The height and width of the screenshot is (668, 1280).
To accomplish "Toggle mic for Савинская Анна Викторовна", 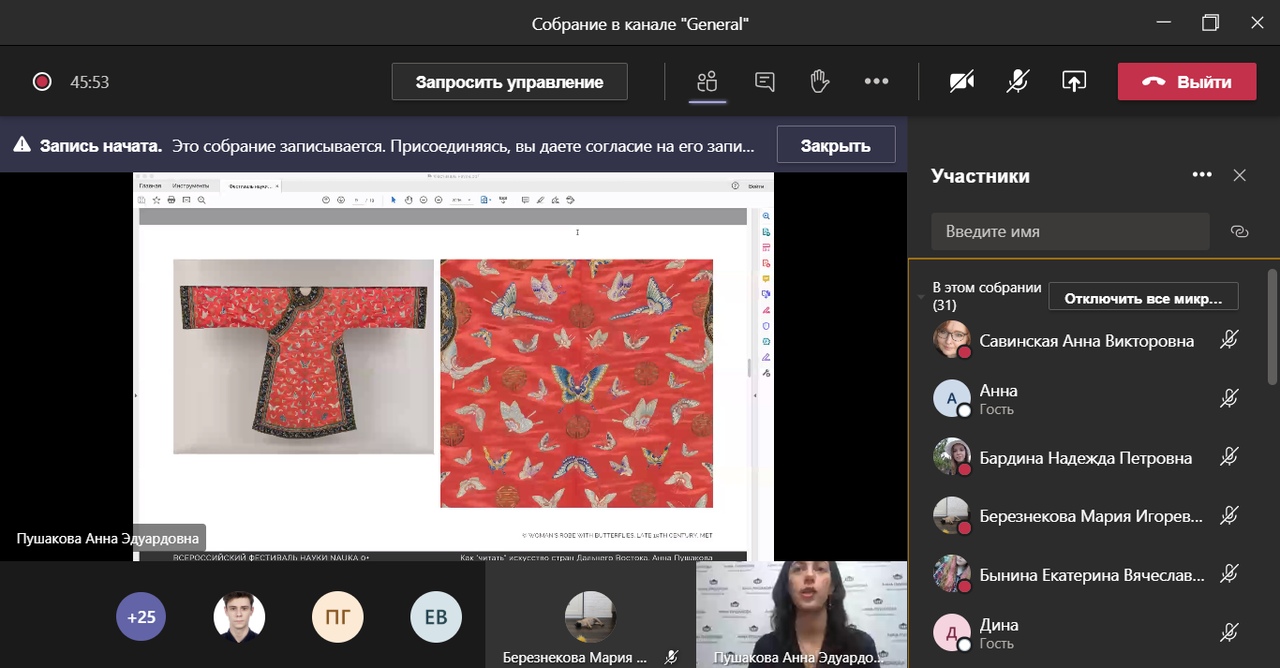I will 1229,341.
